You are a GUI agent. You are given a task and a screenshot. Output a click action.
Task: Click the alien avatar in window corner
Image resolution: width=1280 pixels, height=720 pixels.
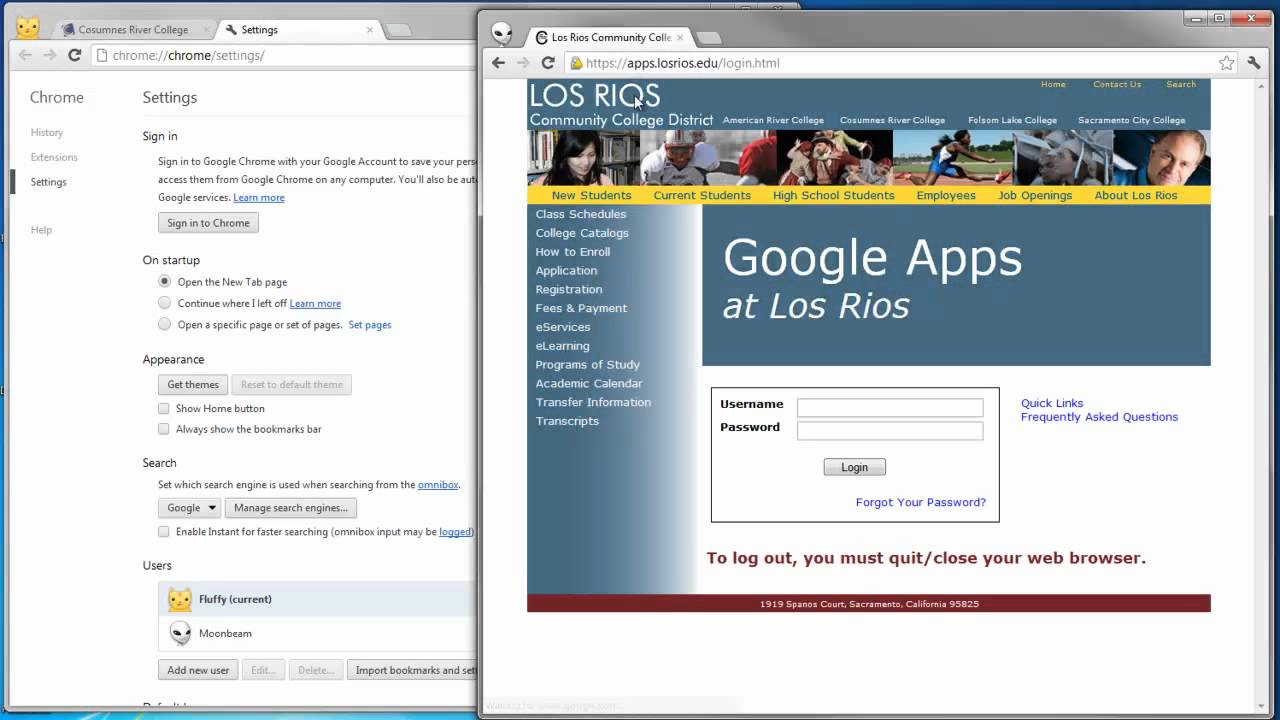pyautogui.click(x=502, y=34)
